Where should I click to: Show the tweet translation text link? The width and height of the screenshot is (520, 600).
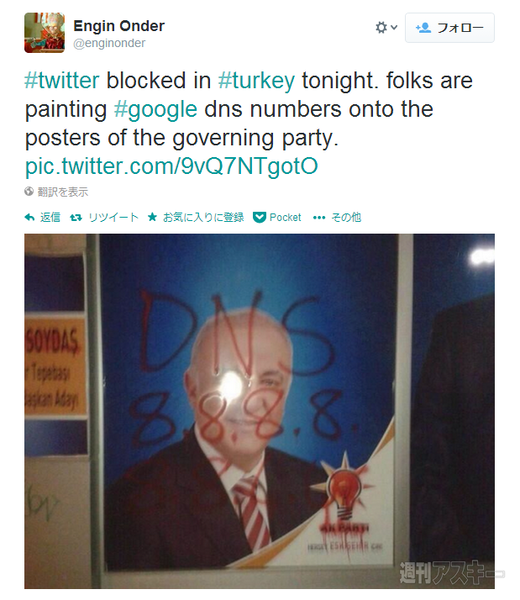pos(63,192)
